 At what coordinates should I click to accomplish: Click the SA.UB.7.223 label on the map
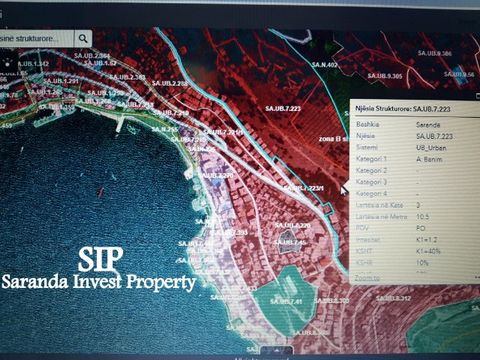(283, 108)
